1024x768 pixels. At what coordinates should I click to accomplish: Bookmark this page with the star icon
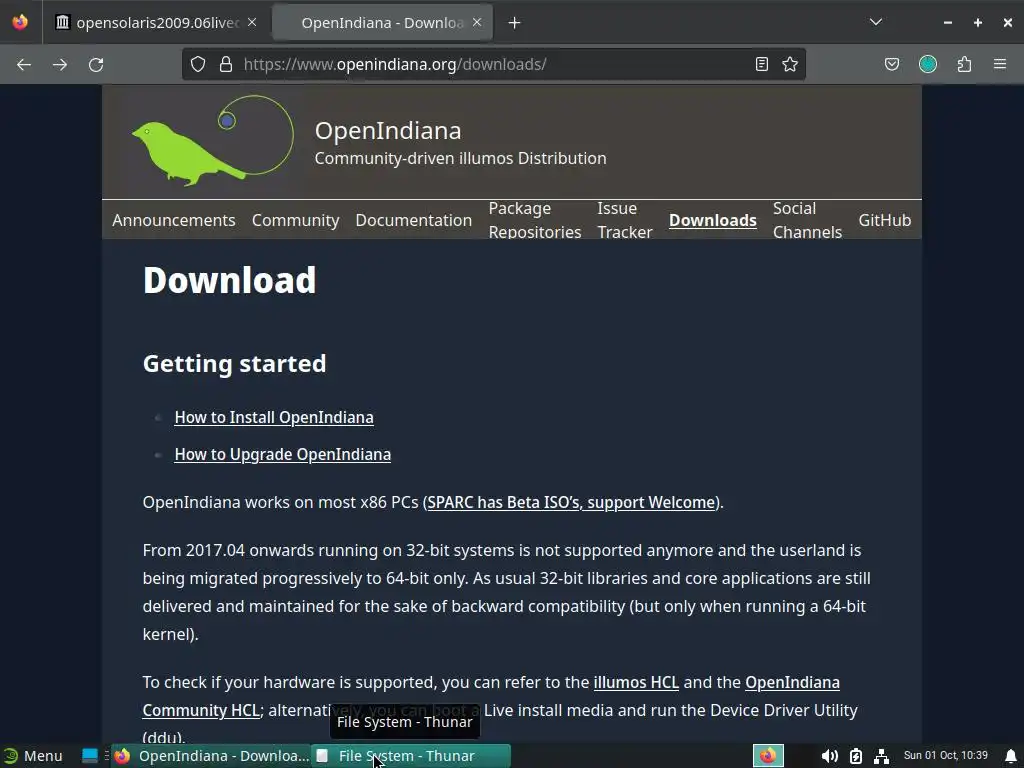(790, 64)
